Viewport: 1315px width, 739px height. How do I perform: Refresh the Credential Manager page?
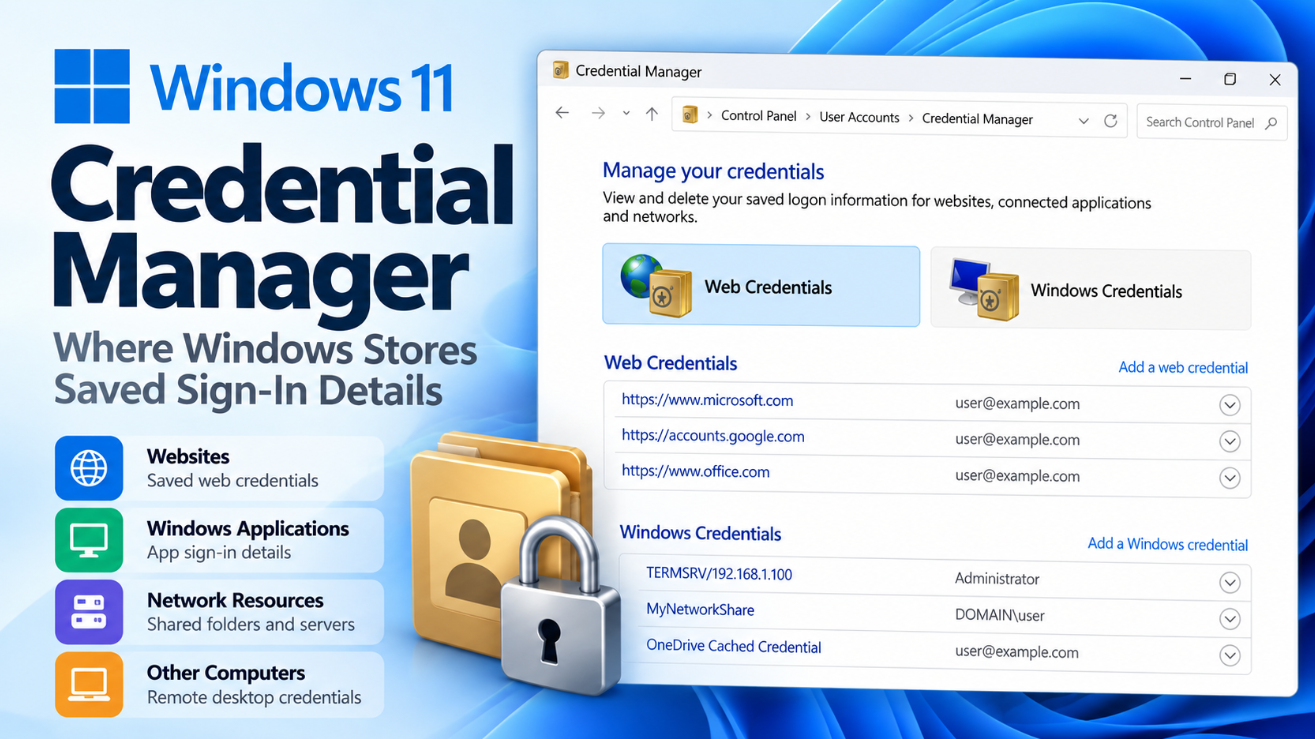click(x=1110, y=120)
